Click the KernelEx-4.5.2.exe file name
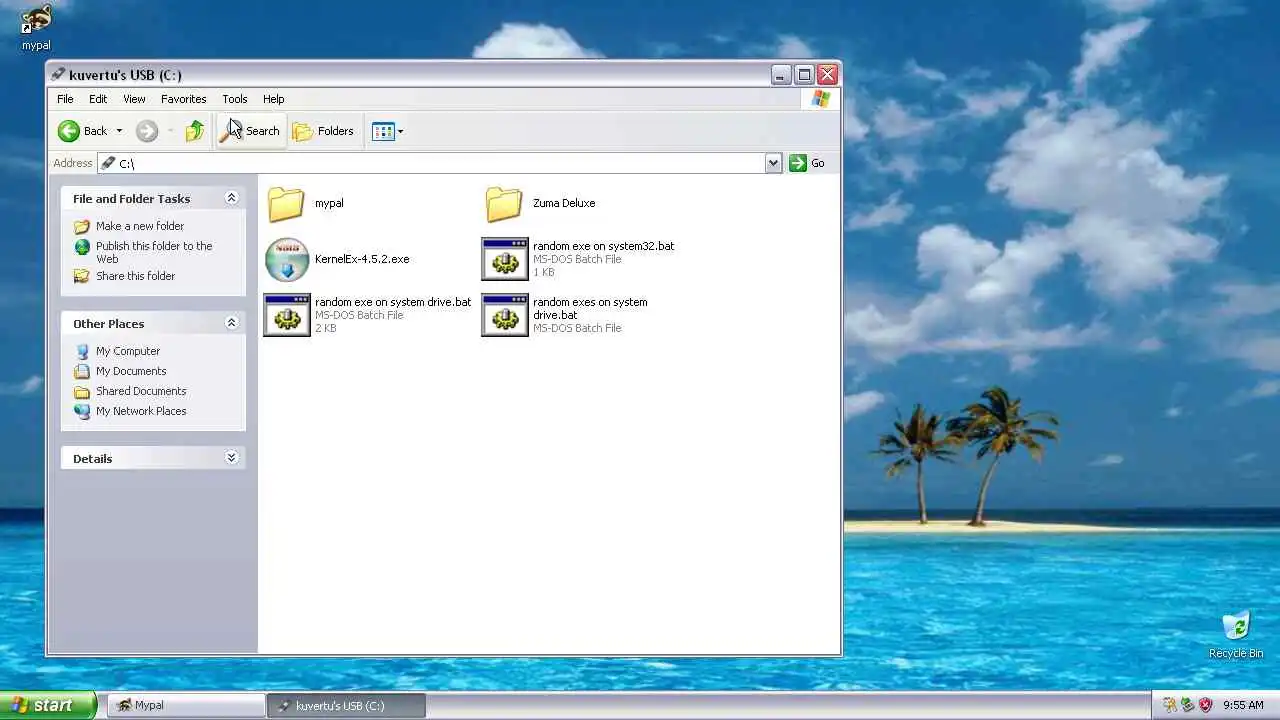This screenshot has height=720, width=1280. (x=362, y=259)
